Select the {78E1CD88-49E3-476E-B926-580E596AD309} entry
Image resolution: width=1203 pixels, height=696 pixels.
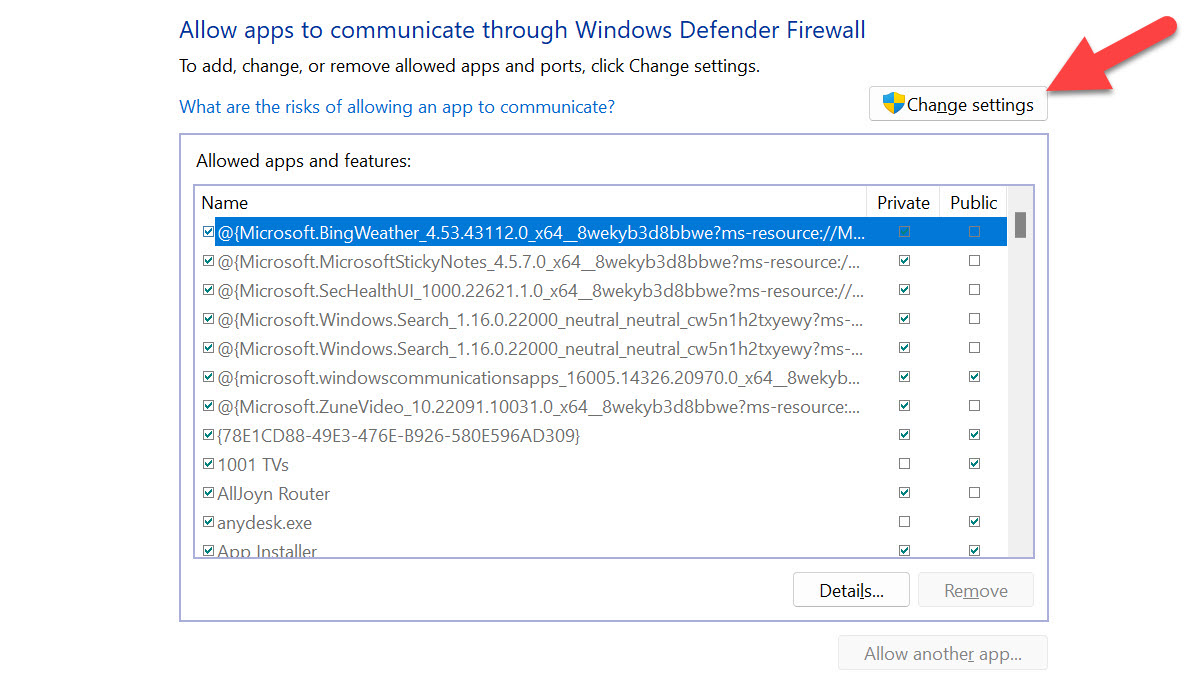tap(398, 435)
